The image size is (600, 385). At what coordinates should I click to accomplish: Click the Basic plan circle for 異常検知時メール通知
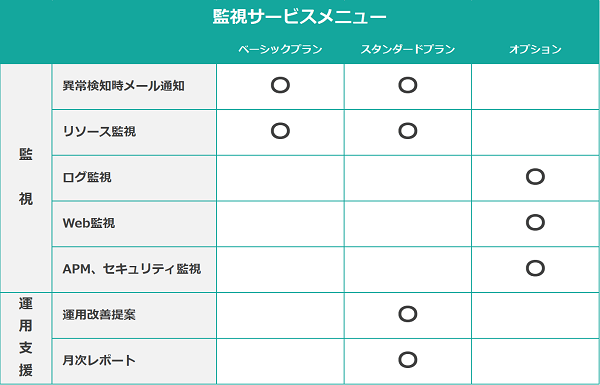[280, 85]
